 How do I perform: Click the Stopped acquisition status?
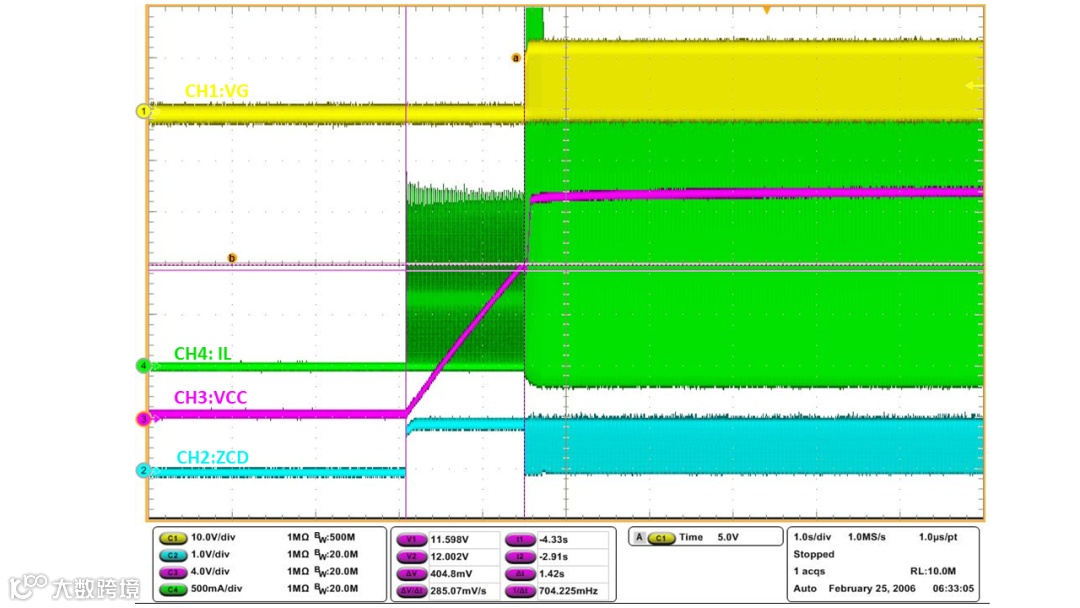pos(813,554)
